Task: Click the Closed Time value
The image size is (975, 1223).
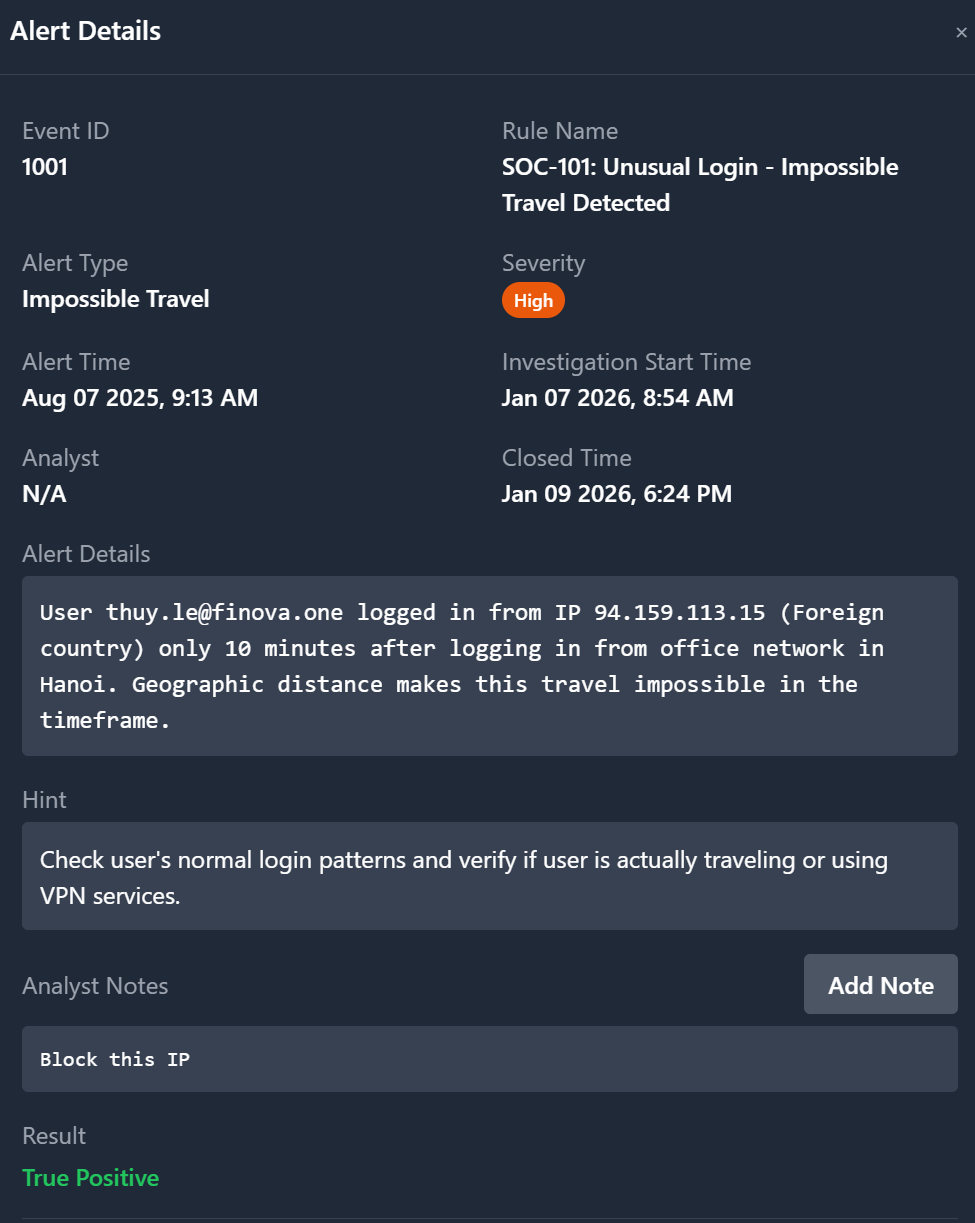Action: point(616,493)
